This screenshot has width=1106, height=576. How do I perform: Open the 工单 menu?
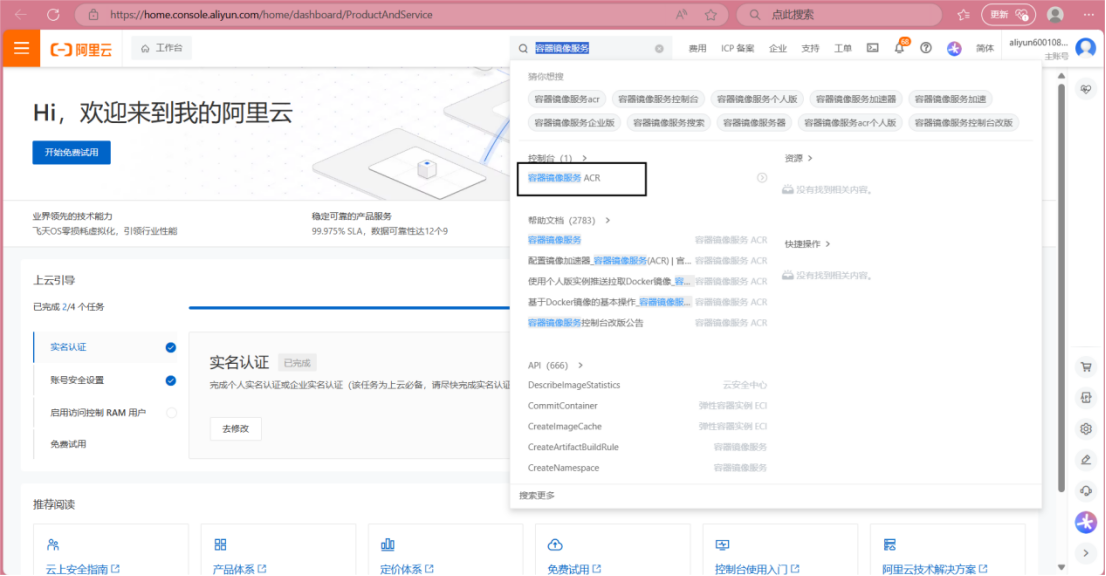tap(843, 49)
